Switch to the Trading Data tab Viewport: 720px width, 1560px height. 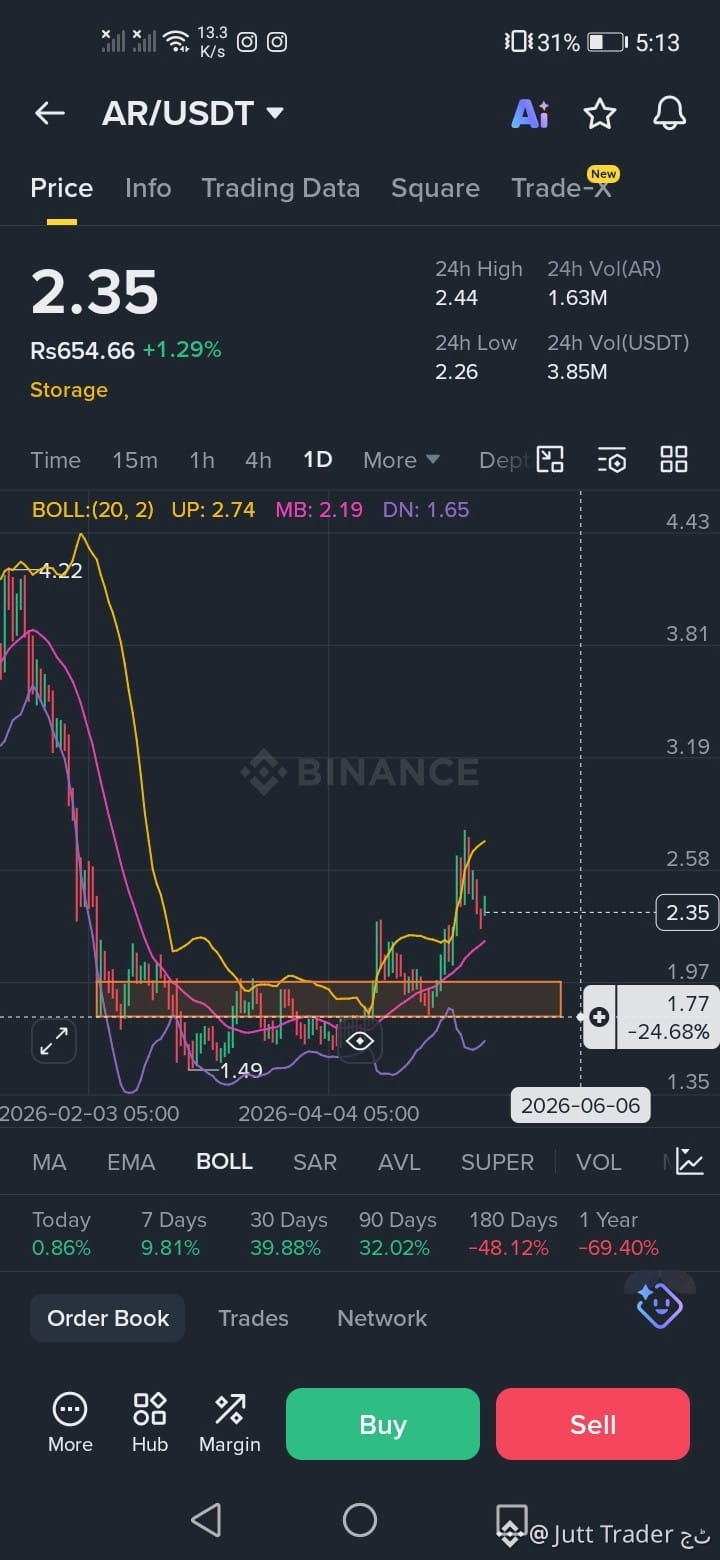tap(281, 188)
